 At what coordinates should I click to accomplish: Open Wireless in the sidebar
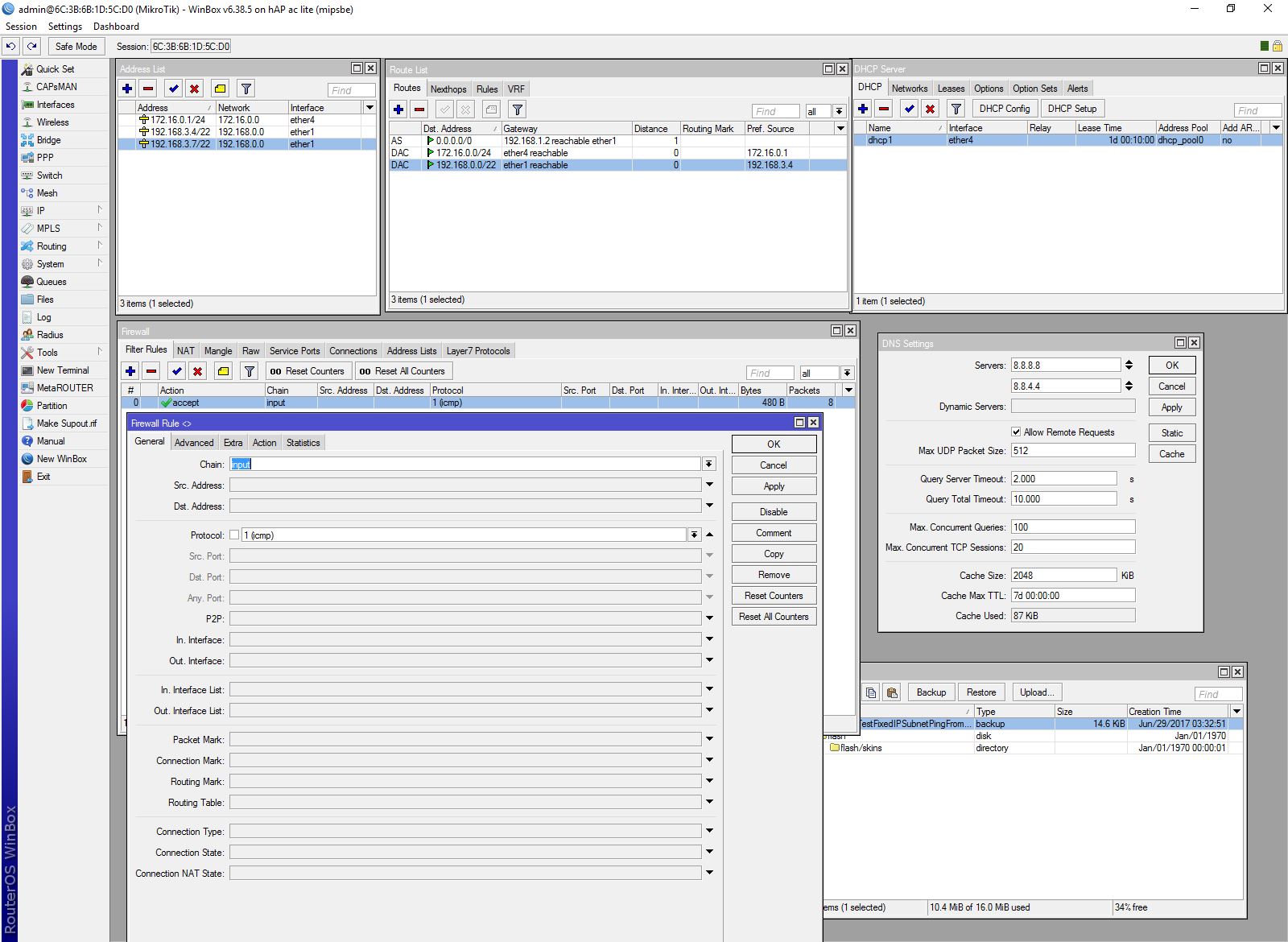click(x=52, y=122)
